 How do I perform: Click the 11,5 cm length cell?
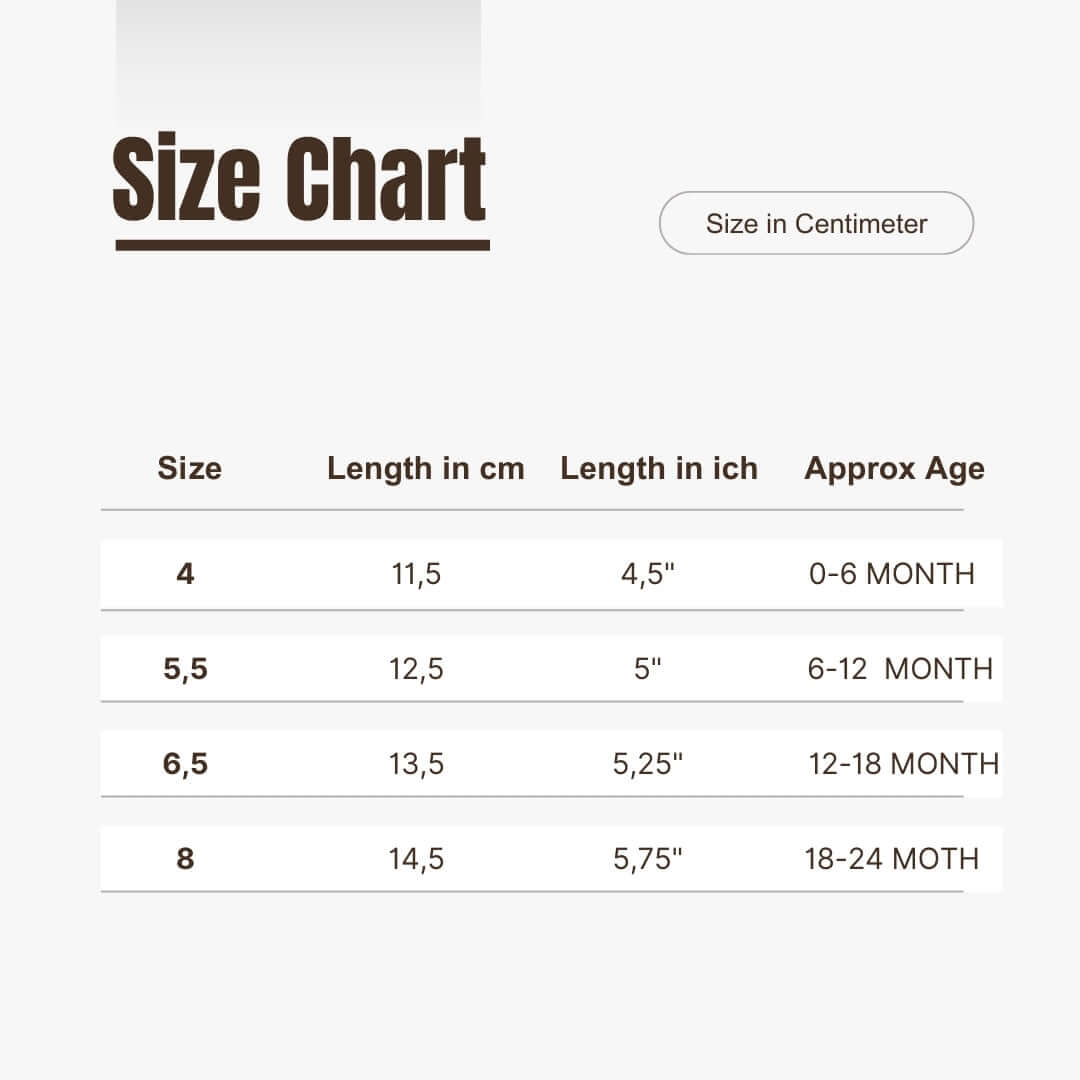pos(416,574)
